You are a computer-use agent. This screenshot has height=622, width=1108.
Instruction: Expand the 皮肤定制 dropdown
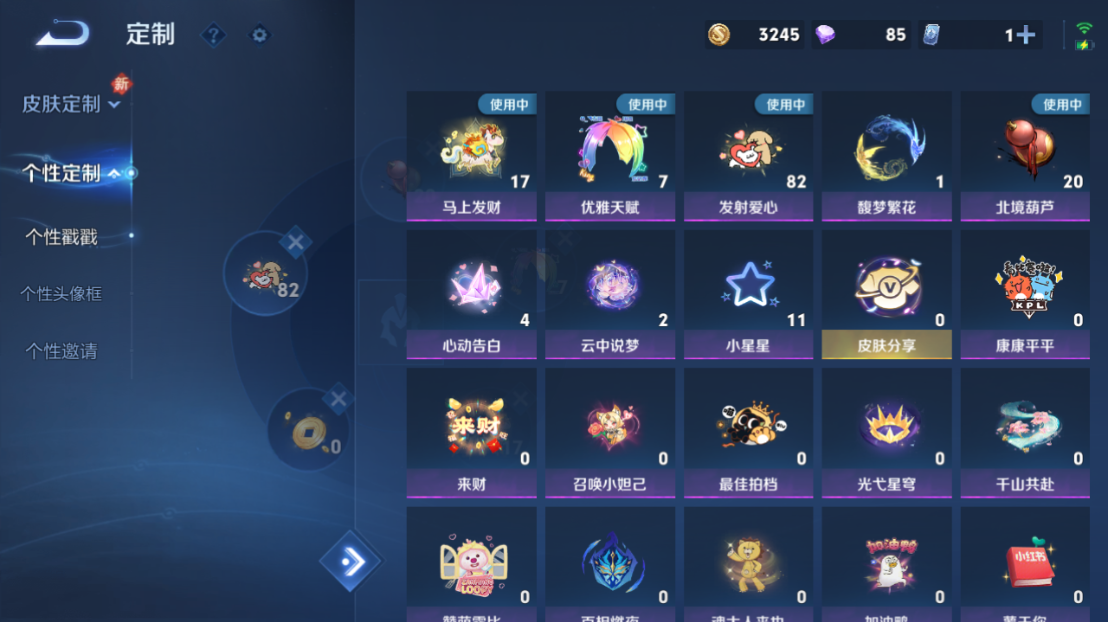[x=71, y=105]
